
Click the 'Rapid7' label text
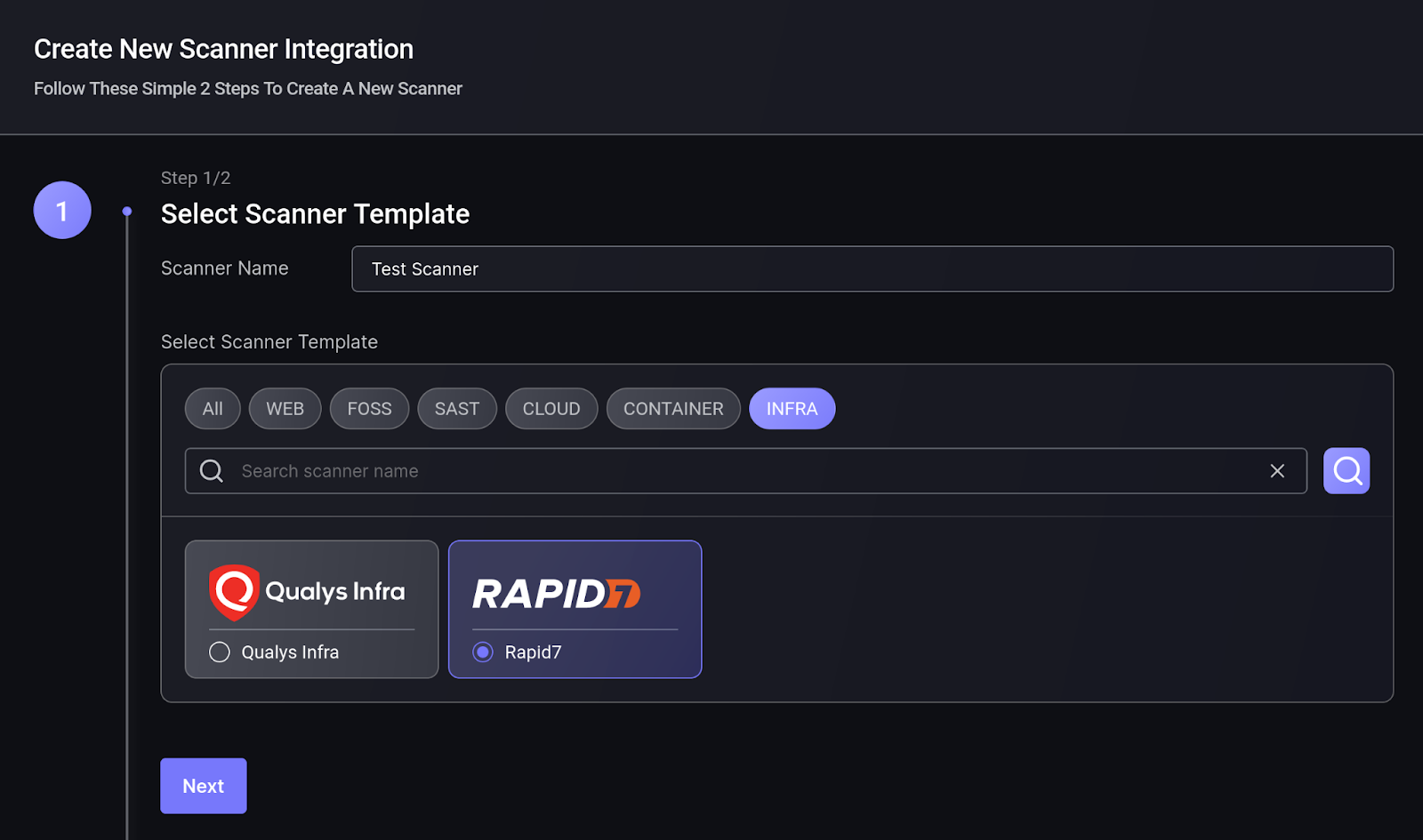coord(534,652)
